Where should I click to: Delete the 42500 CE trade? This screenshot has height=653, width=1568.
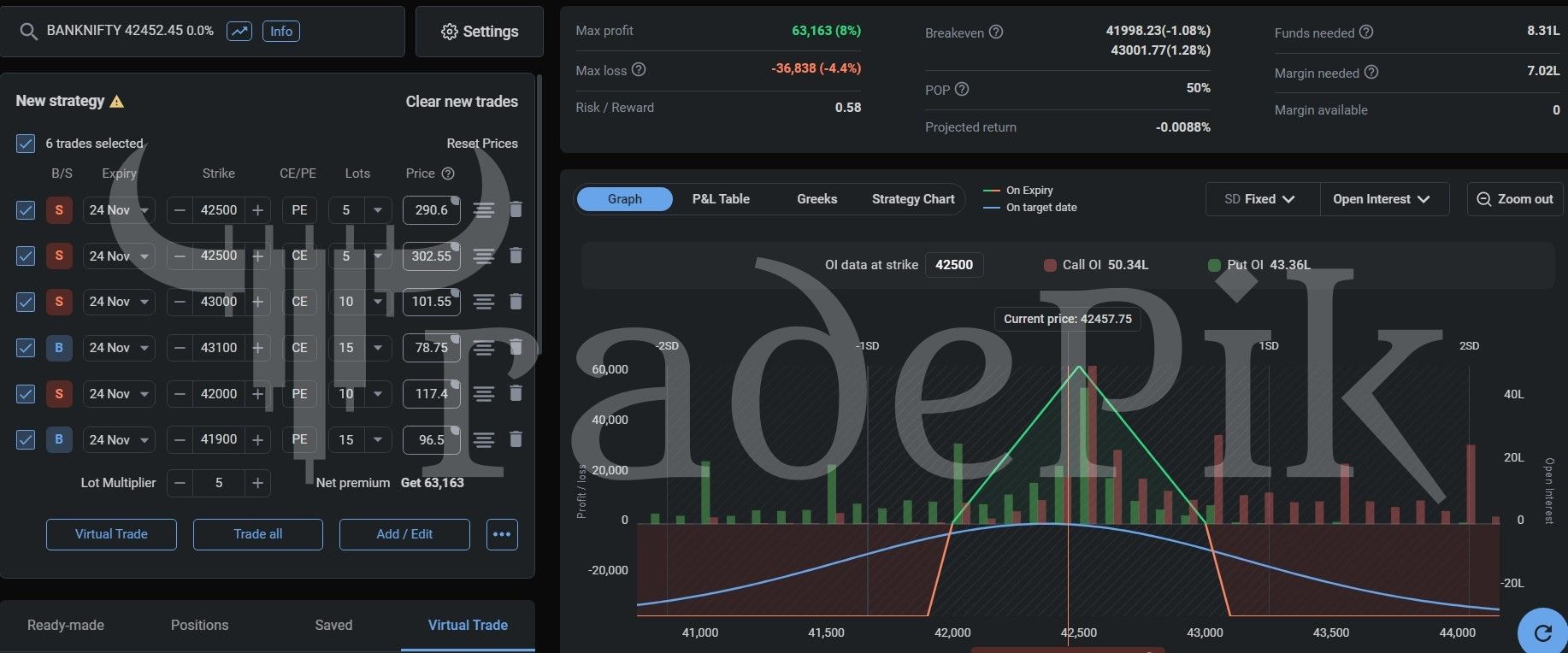[516, 256]
